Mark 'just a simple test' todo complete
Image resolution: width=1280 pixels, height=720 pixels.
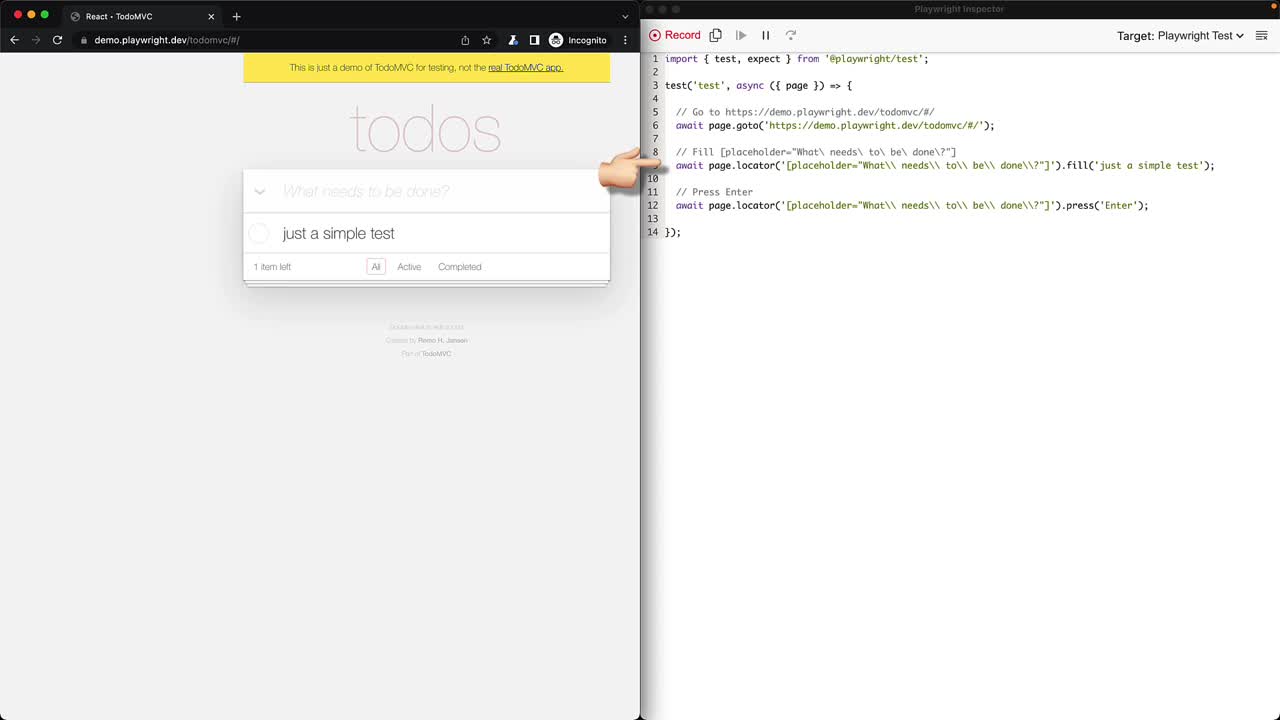click(259, 233)
